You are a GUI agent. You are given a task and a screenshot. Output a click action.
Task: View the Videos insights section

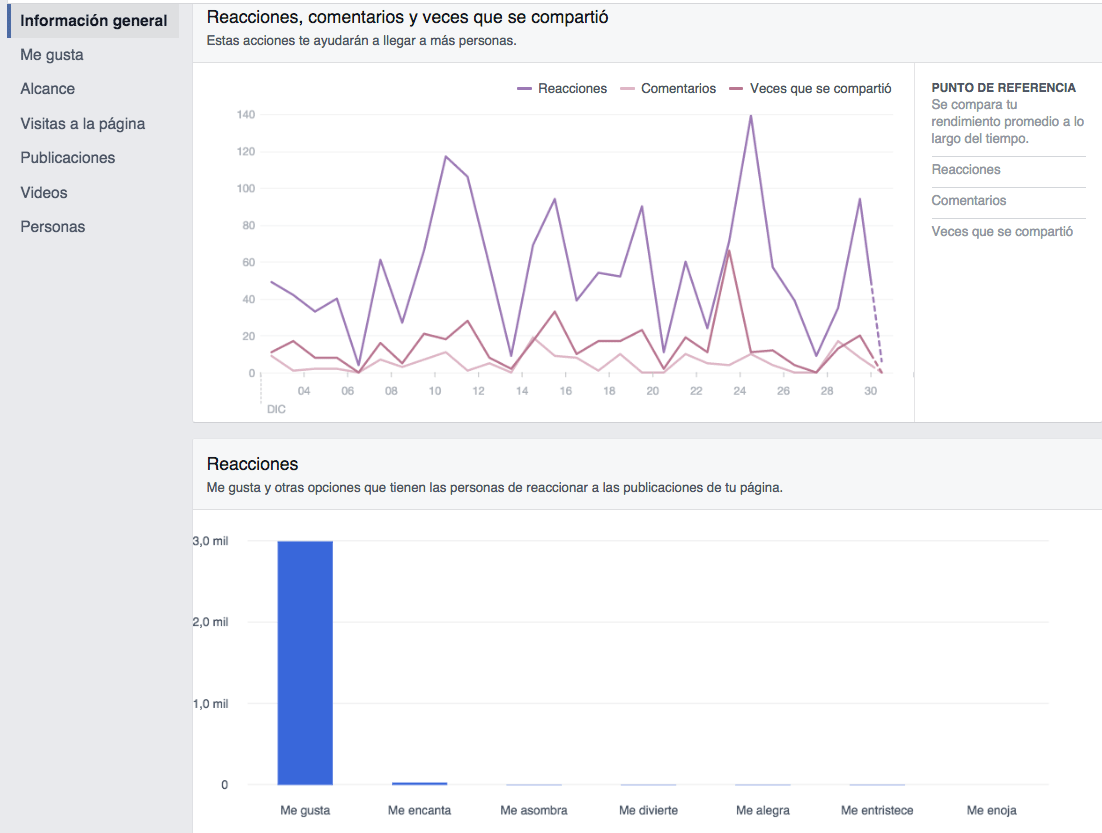[x=44, y=192]
